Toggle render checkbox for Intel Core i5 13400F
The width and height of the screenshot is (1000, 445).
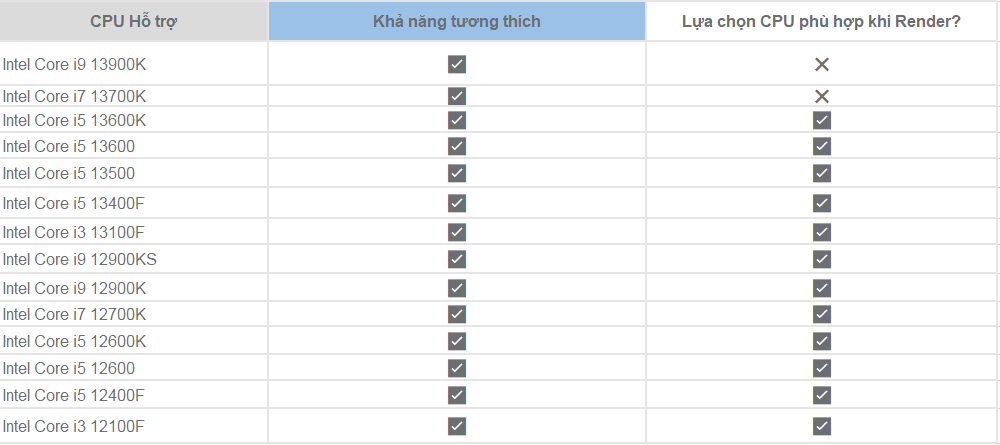pos(822,203)
